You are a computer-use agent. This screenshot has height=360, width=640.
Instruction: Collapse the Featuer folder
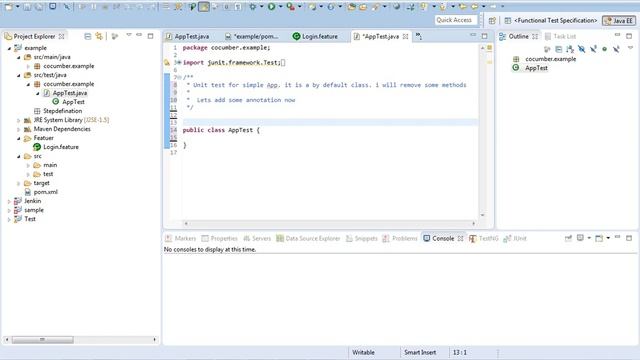18,138
